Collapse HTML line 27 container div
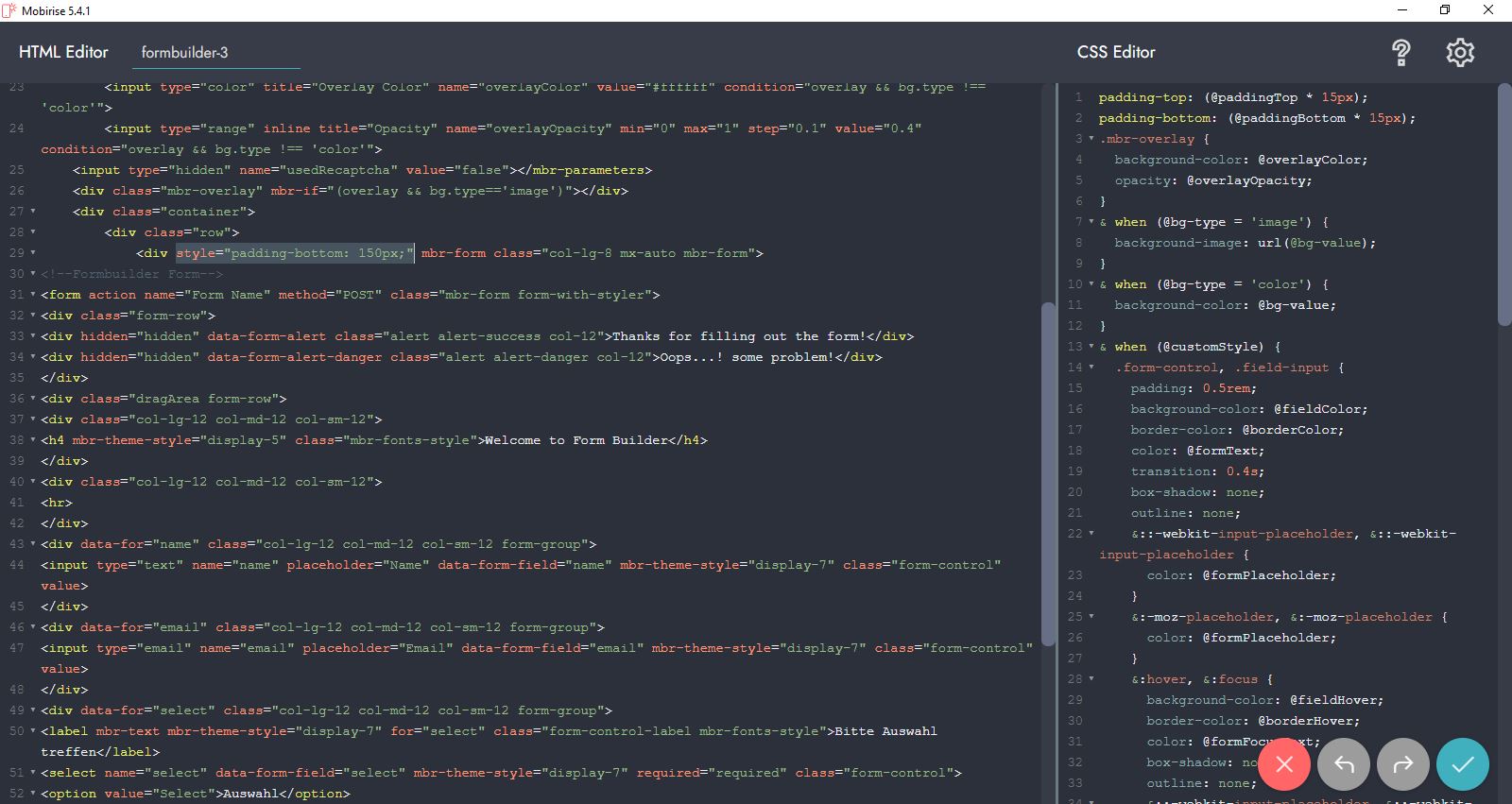1512x804 pixels. coord(33,212)
